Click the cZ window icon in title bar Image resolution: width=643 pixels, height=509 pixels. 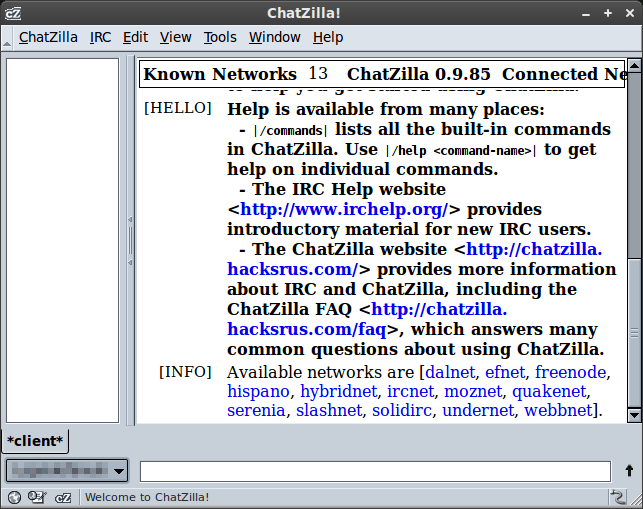coord(13,13)
